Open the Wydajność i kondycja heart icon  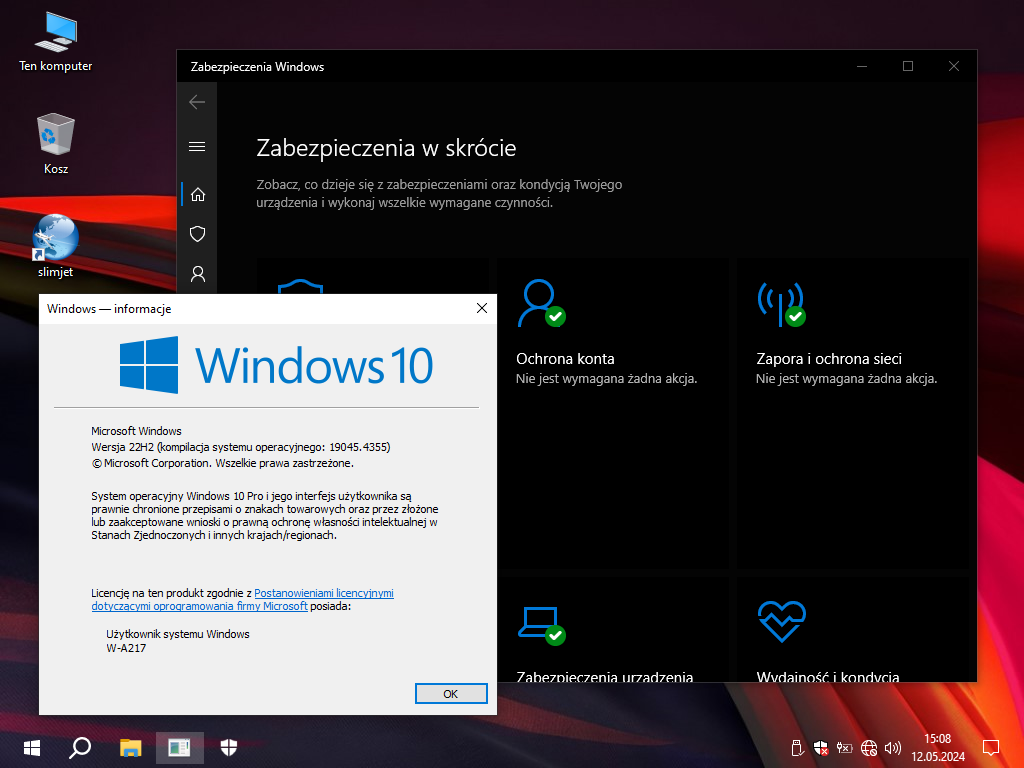pos(781,622)
